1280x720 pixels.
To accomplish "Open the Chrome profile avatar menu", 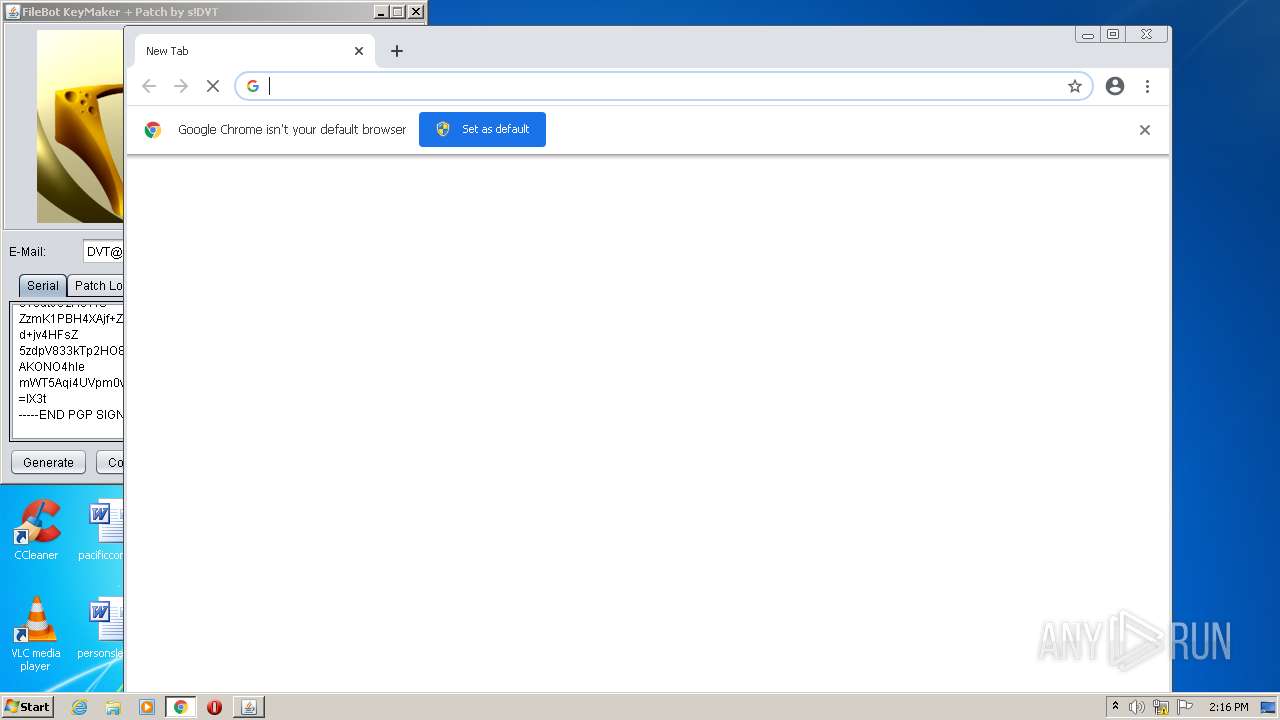I will pos(1115,87).
